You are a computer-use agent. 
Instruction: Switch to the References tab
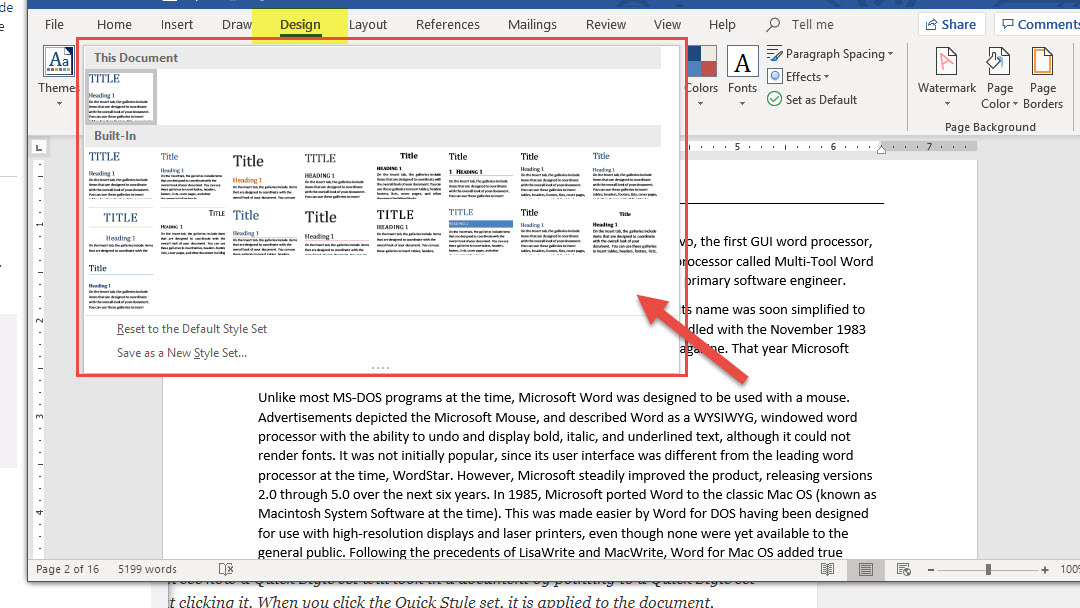[x=447, y=24]
